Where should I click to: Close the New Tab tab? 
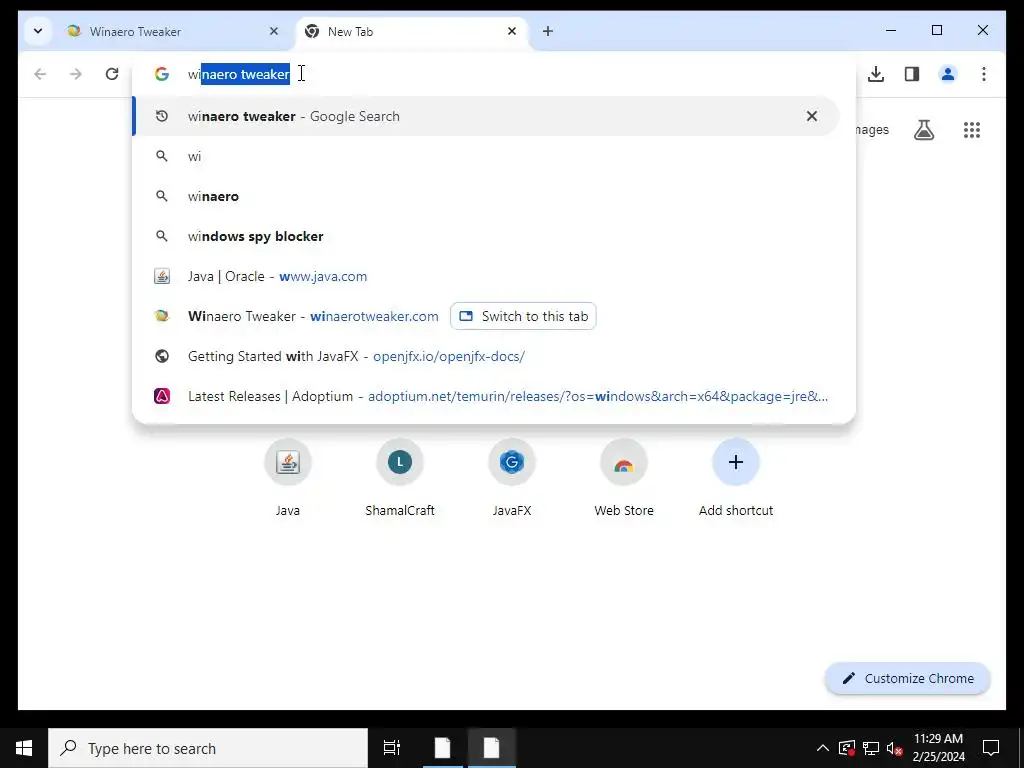tap(512, 31)
